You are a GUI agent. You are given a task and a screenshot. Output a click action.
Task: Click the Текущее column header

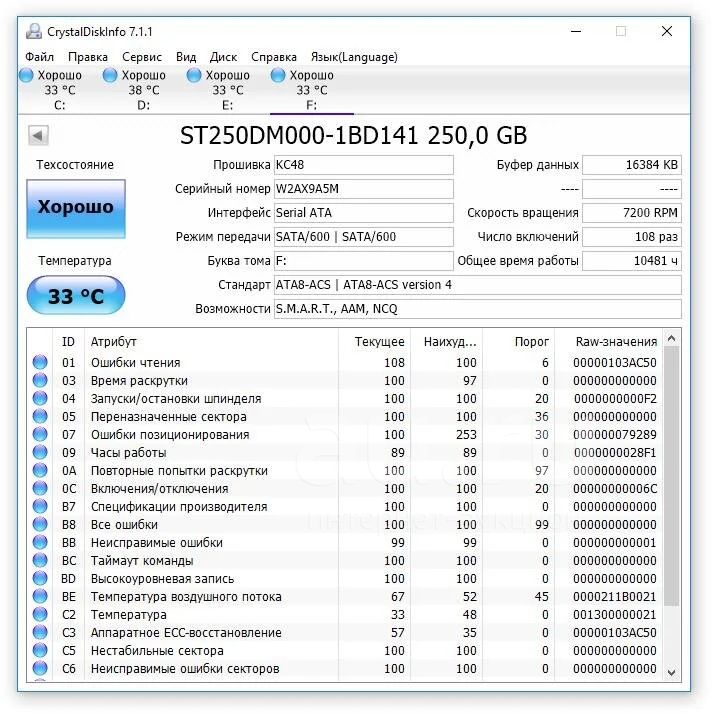point(374,342)
